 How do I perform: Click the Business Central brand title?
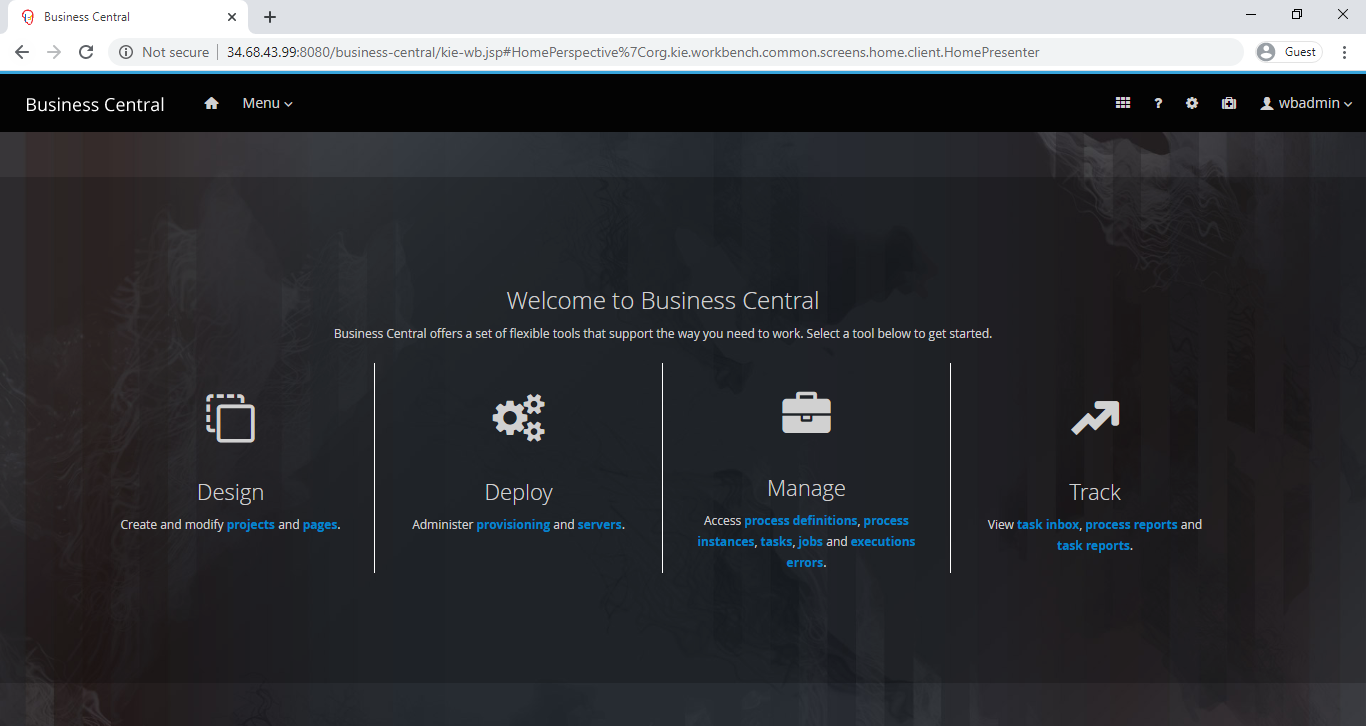[95, 104]
